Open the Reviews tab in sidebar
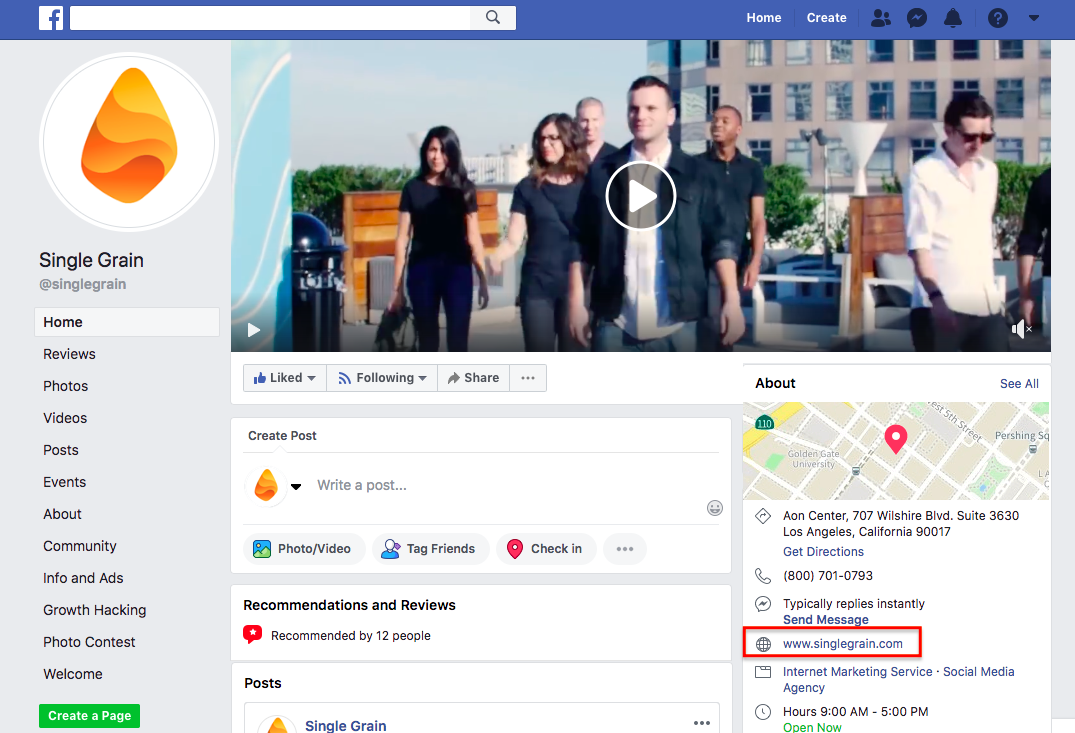Screen dimensions: 1075x733 coord(69,354)
